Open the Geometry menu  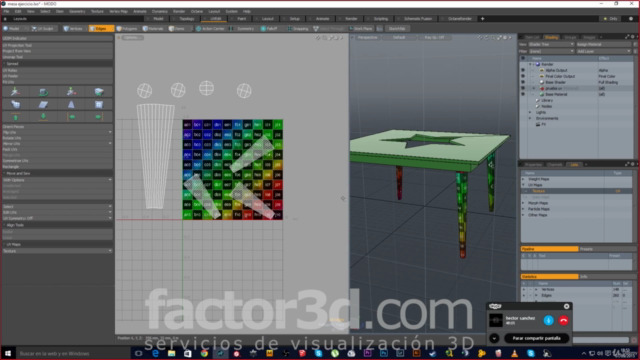tap(77, 11)
